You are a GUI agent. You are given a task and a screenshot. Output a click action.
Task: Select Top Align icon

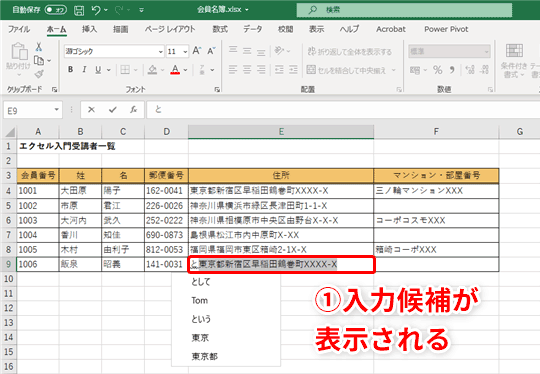click(233, 50)
